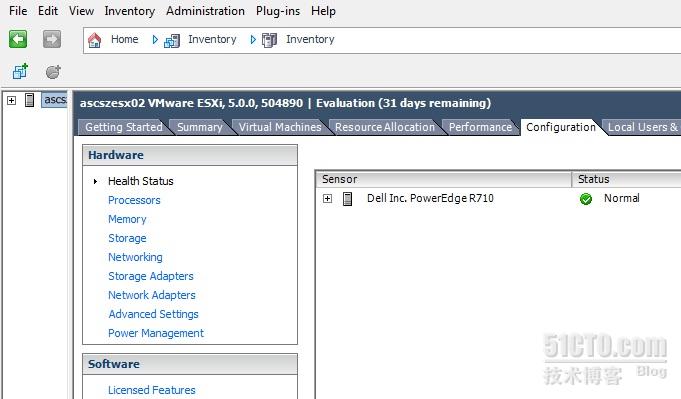Switch to the Getting Started tab
The image size is (681, 399).
click(124, 127)
